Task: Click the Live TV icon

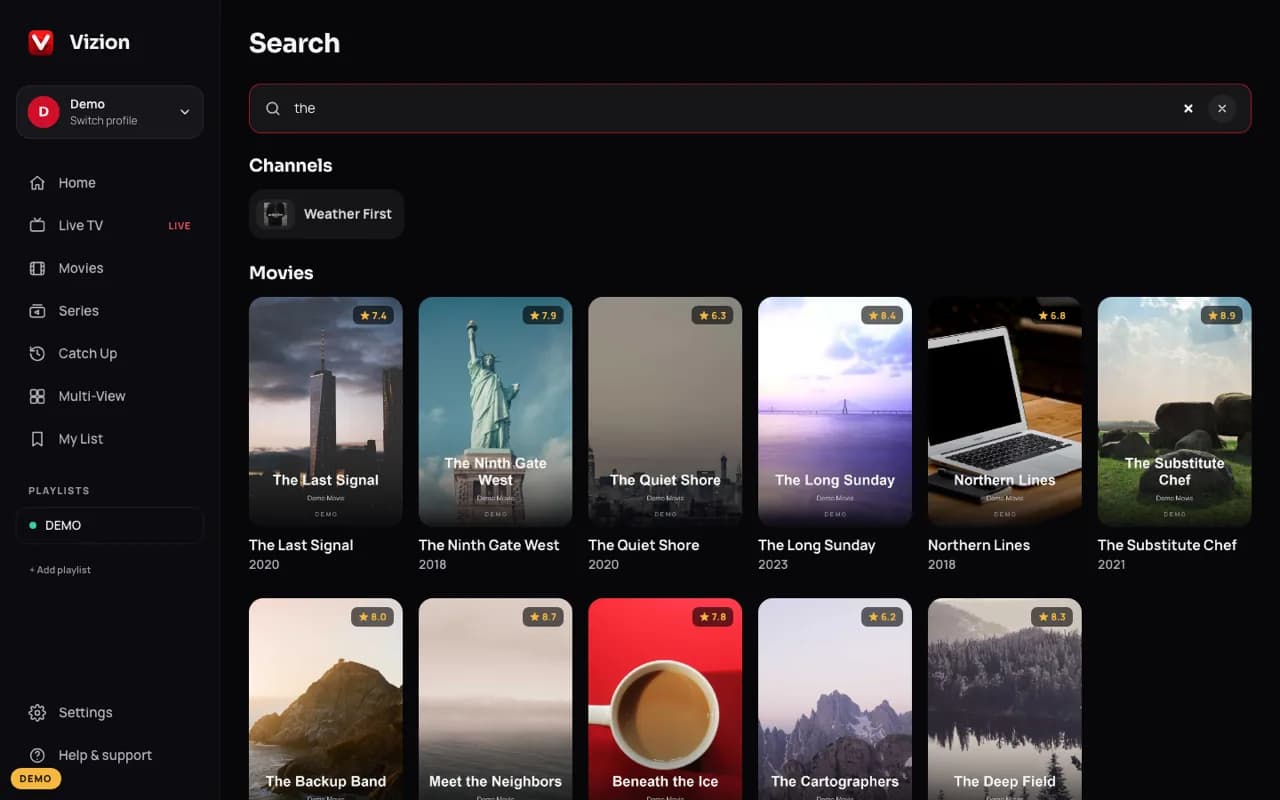Action: pyautogui.click(x=37, y=226)
